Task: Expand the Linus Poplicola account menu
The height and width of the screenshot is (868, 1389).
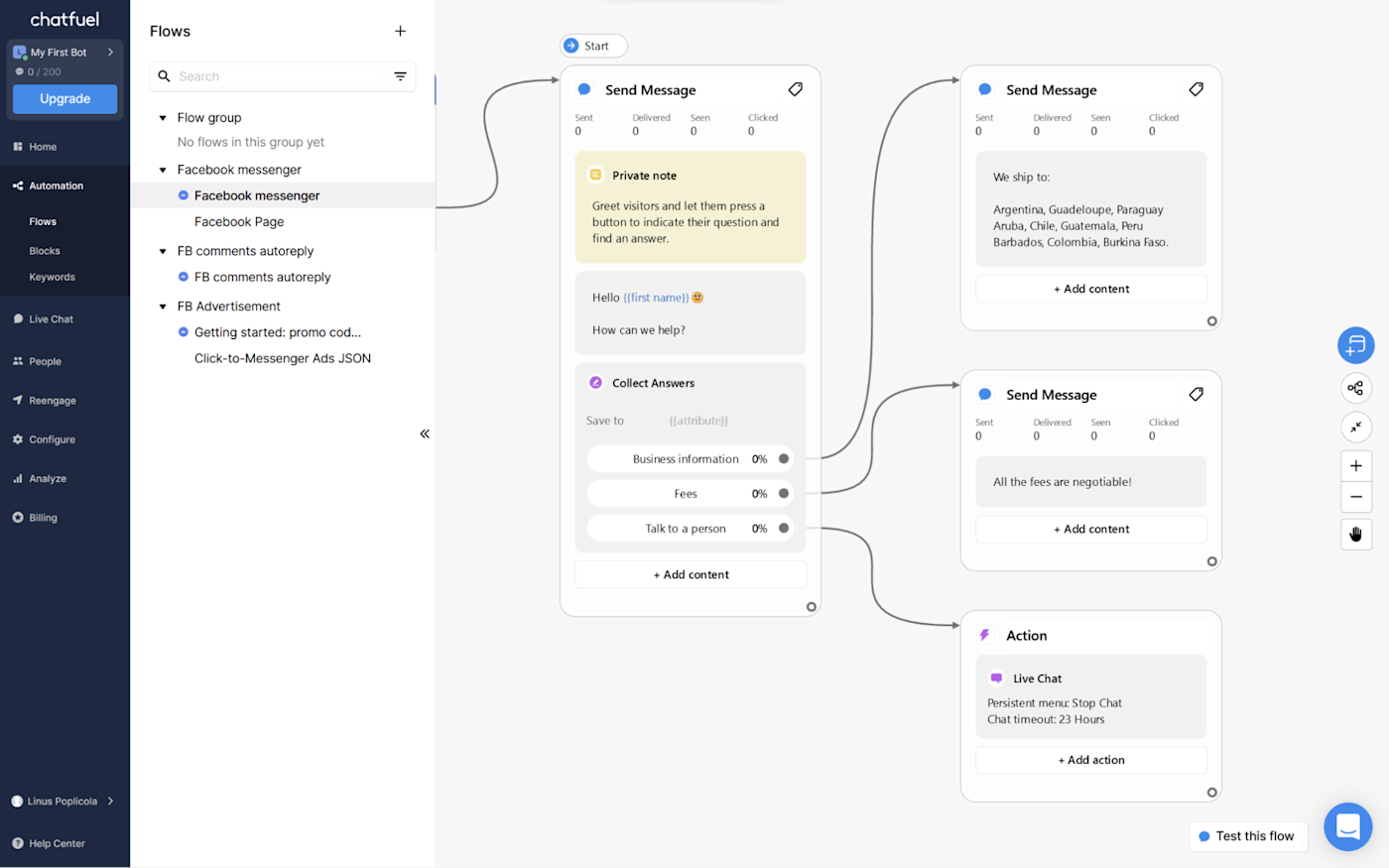Action: 63,801
